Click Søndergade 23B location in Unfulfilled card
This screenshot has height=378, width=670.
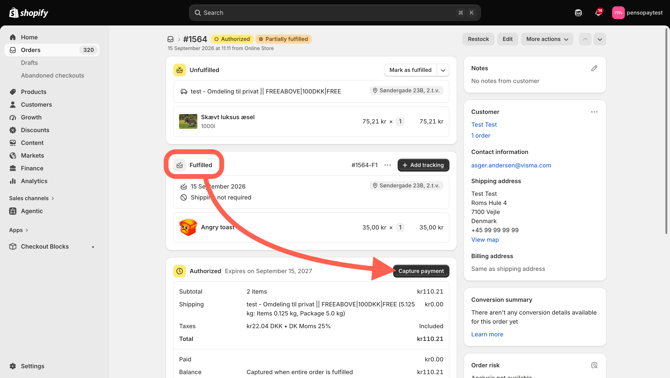406,91
